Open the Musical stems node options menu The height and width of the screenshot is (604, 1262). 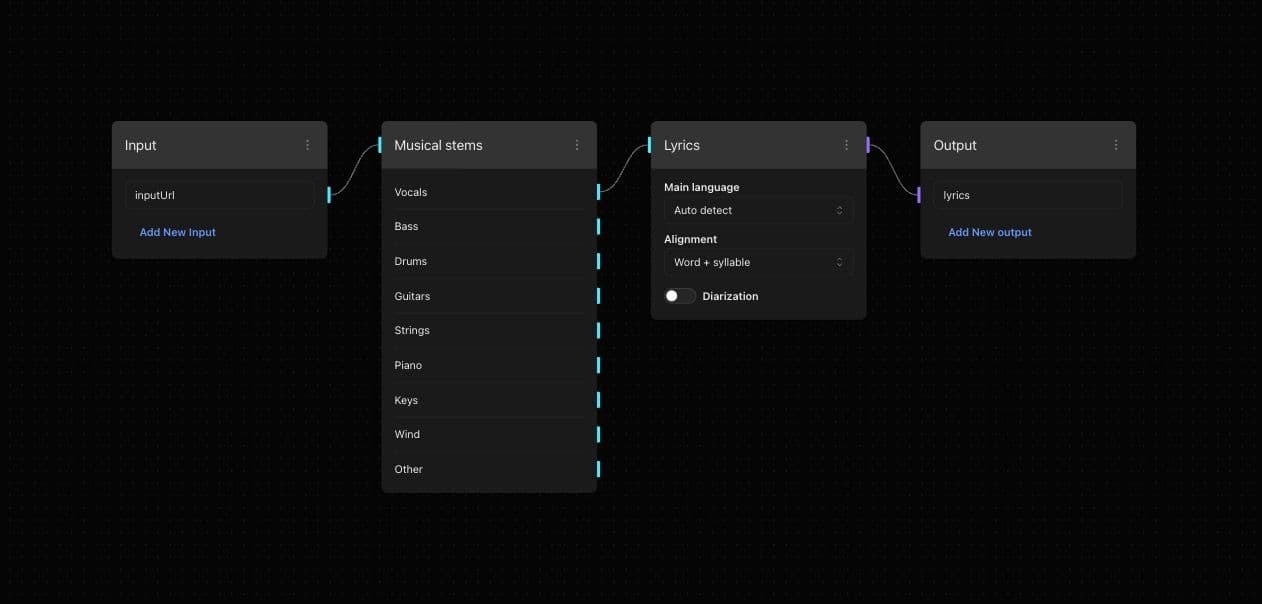click(576, 145)
